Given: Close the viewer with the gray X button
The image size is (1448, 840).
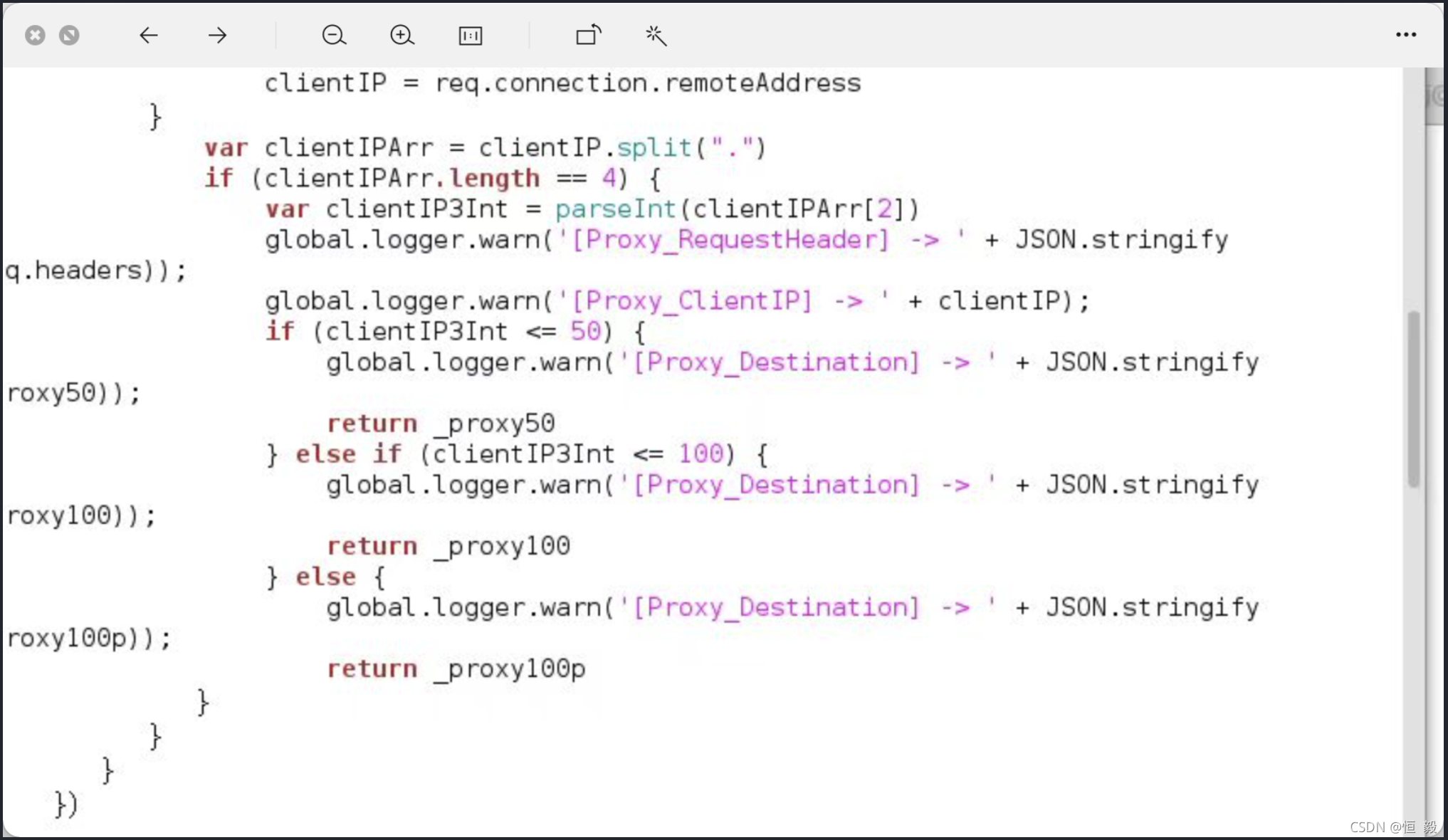Looking at the screenshot, I should coord(35,35).
